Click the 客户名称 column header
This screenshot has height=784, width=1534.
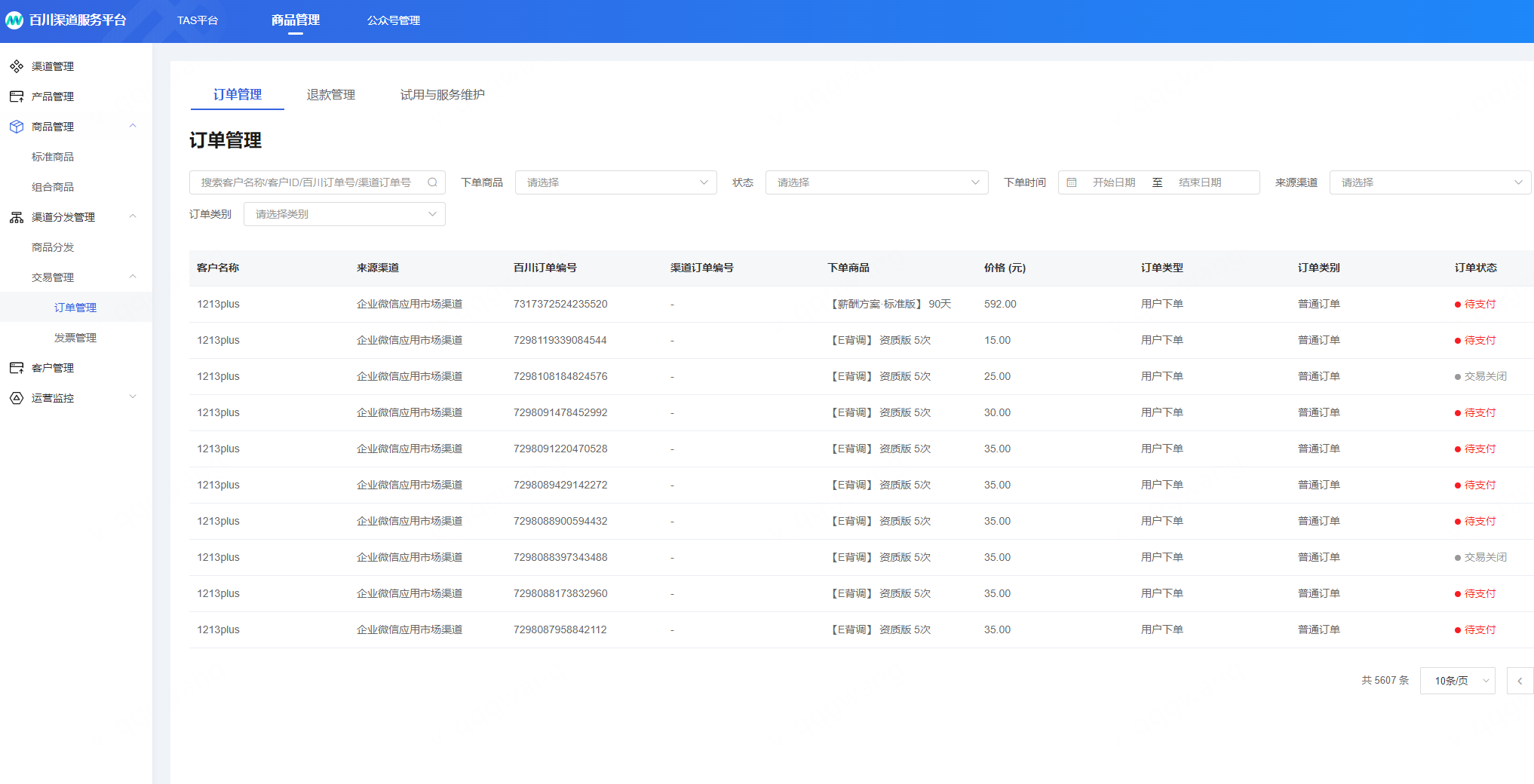tap(218, 268)
